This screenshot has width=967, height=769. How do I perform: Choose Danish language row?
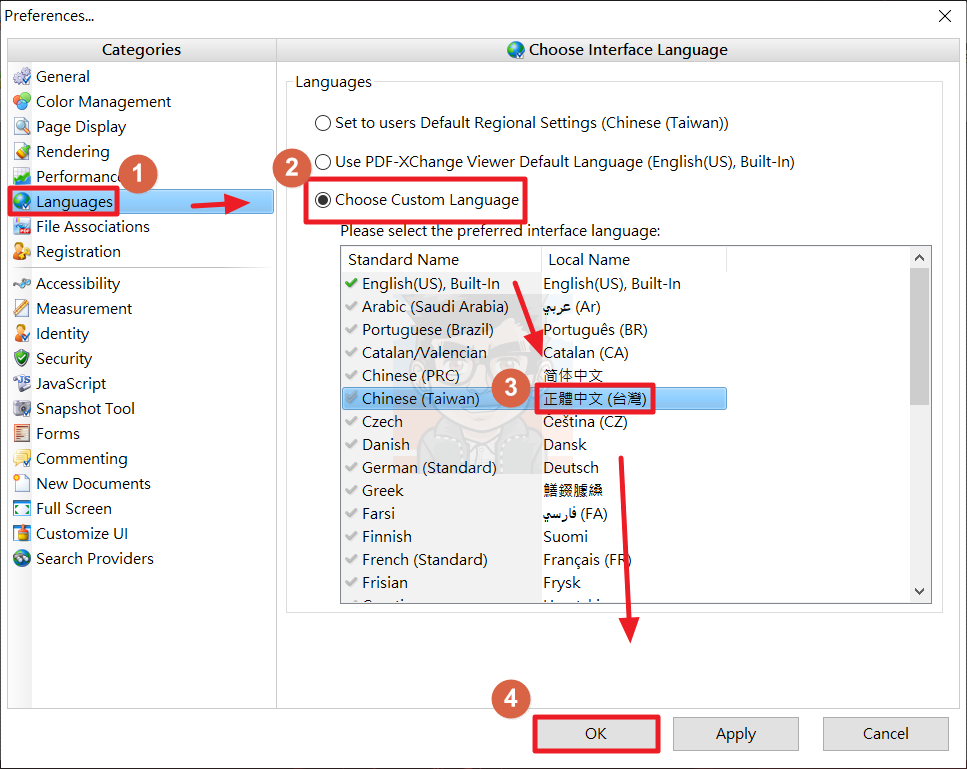(x=534, y=445)
